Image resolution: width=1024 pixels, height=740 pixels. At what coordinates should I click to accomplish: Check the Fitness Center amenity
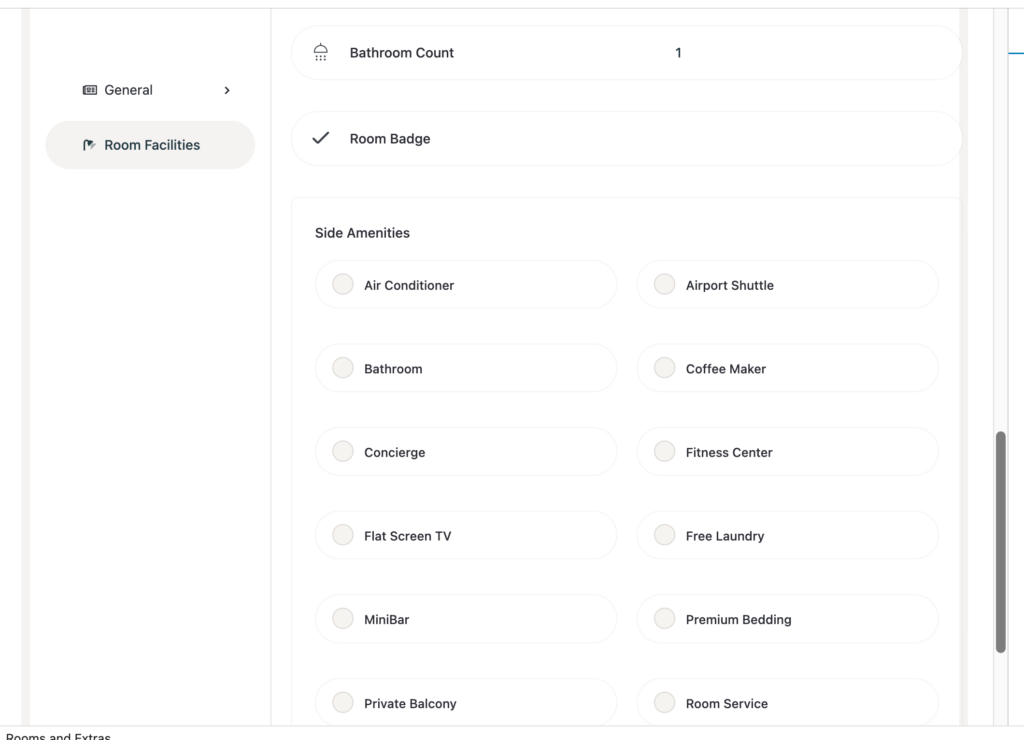click(665, 452)
